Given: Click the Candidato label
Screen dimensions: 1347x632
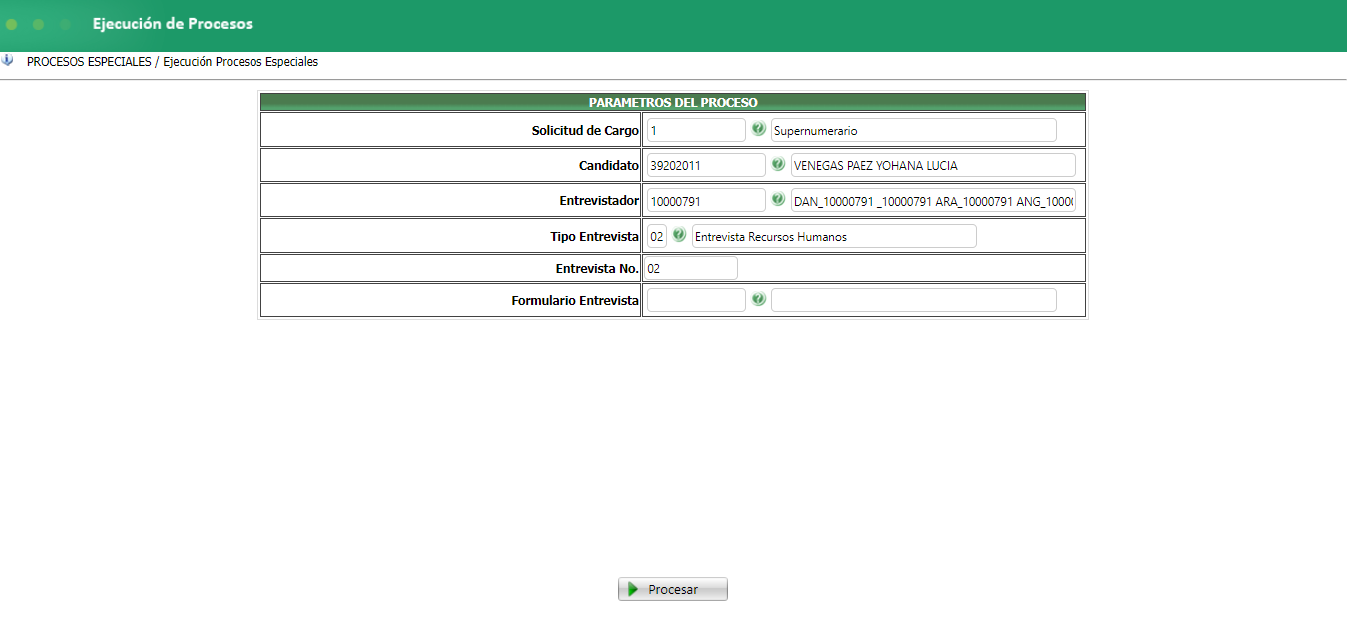Looking at the screenshot, I should pos(608,165).
